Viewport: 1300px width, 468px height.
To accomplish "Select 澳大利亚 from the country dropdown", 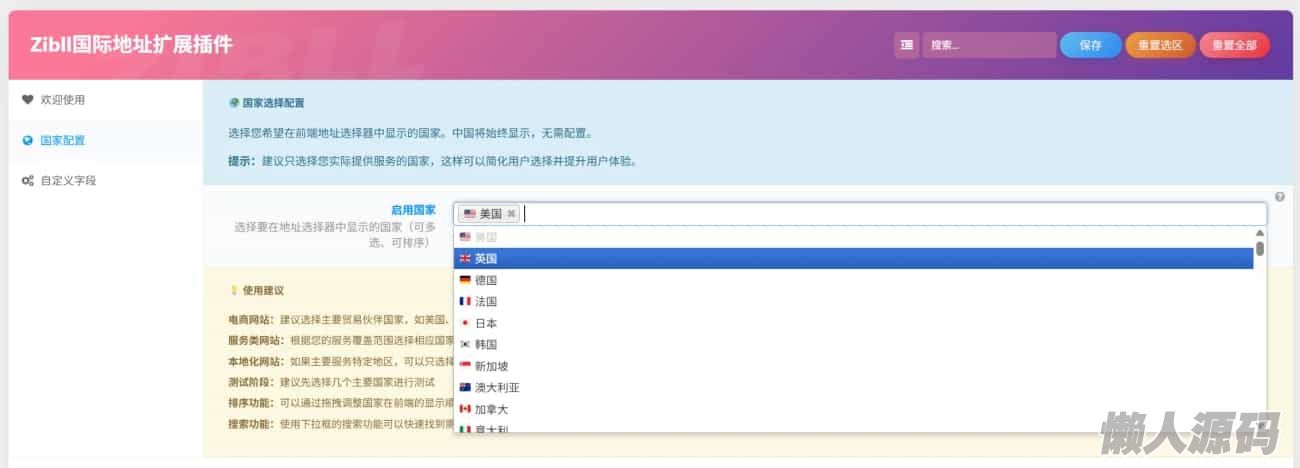I will point(853,387).
